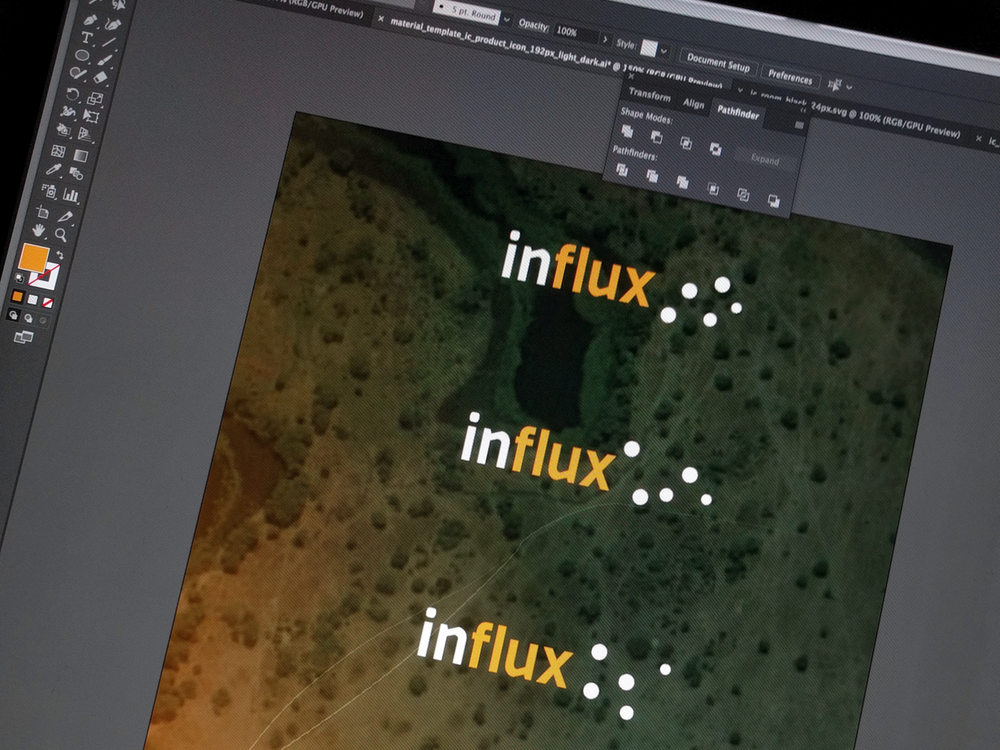This screenshot has width=1000, height=750.
Task: Select the Slice tool
Action: tap(66, 217)
